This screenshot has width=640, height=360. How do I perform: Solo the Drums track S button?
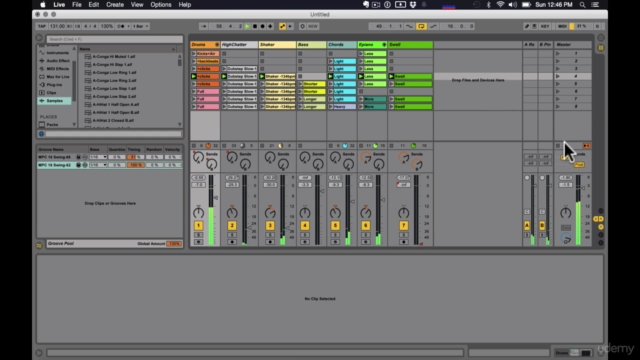coord(198,235)
